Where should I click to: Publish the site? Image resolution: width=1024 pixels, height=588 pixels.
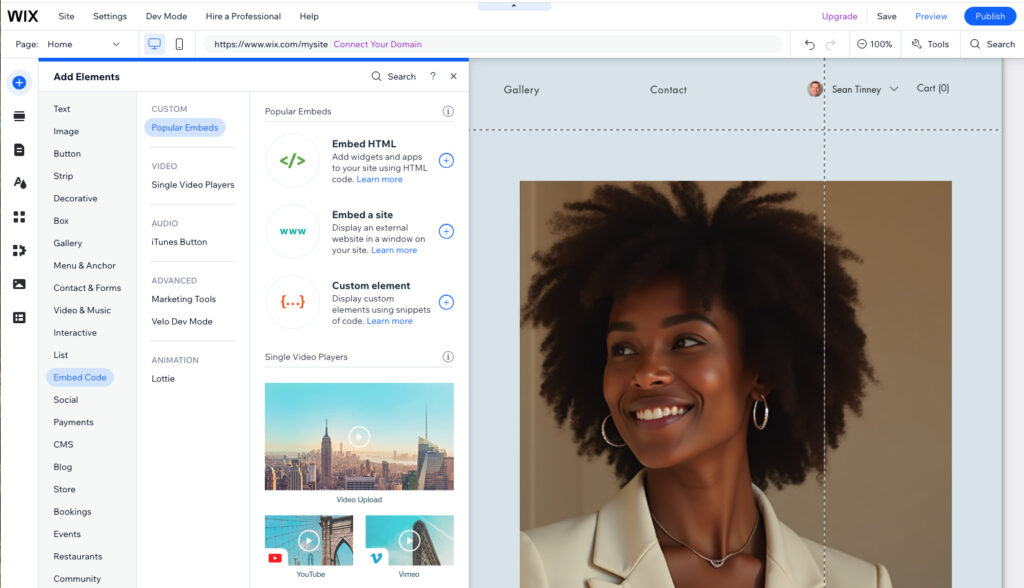(x=989, y=16)
